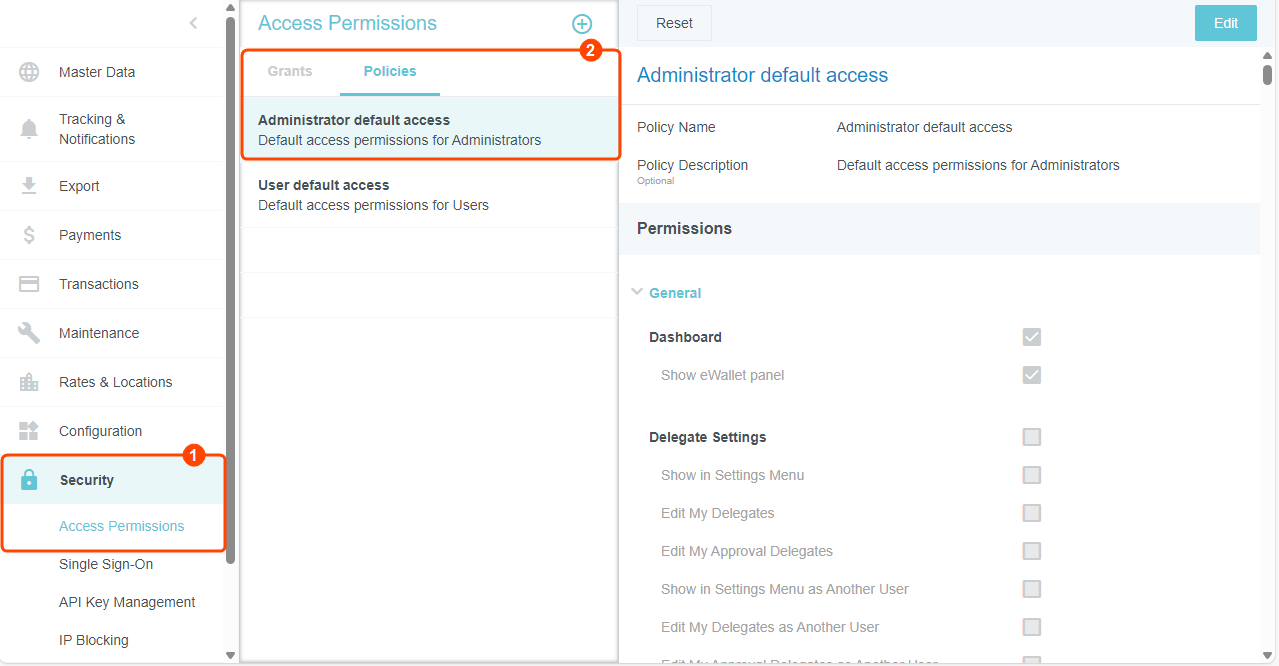Click the Security padlock icon
The width and height of the screenshot is (1279, 666).
28,479
